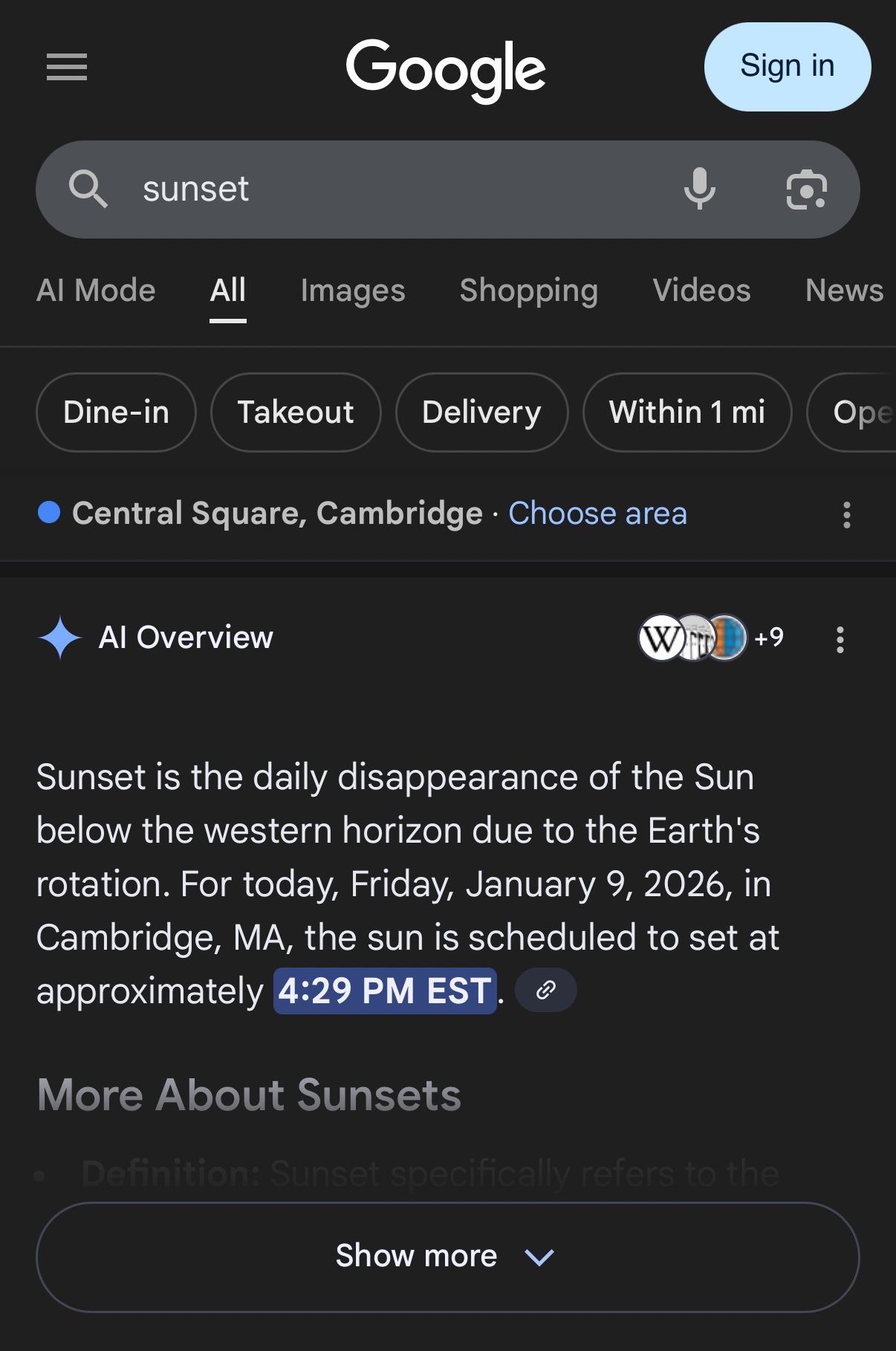Image resolution: width=896 pixels, height=1351 pixels.
Task: Click the AI Overview sparkle icon
Action: (x=59, y=638)
